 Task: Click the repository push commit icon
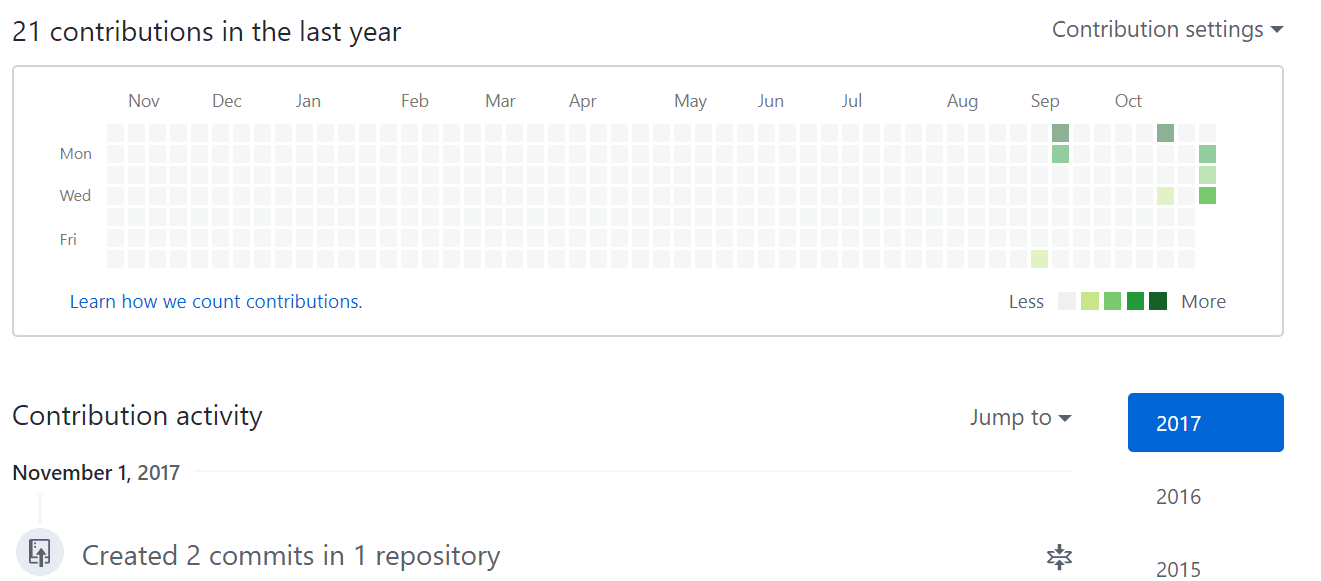(x=40, y=553)
